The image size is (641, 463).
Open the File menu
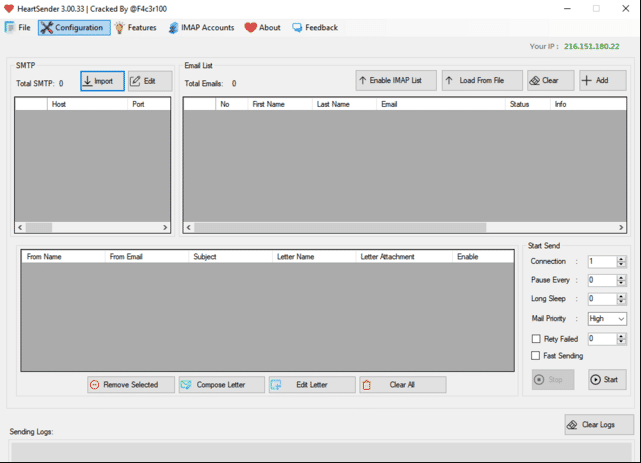(x=18, y=27)
